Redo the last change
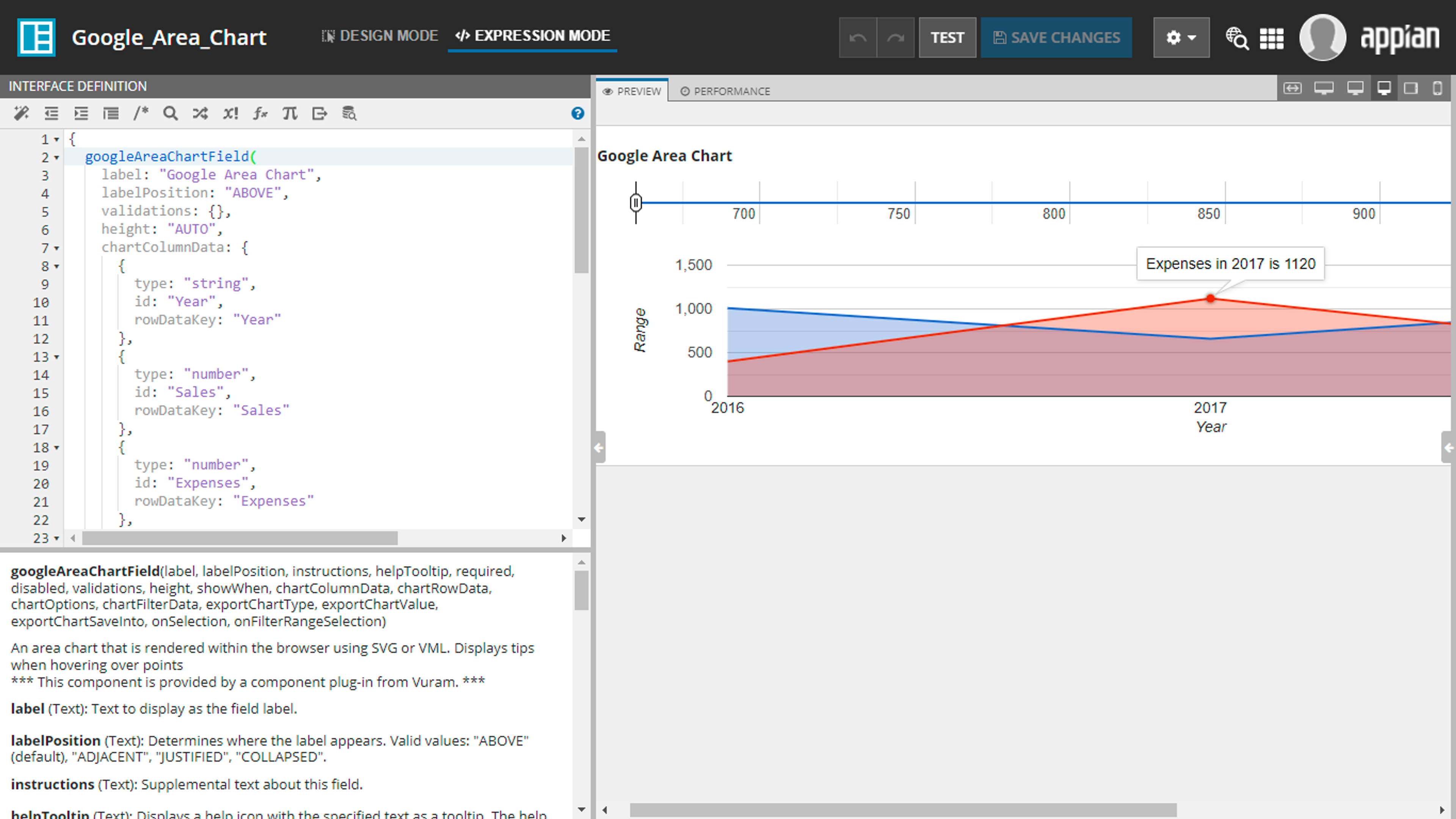Viewport: 1456px width, 819px height. 895,37
